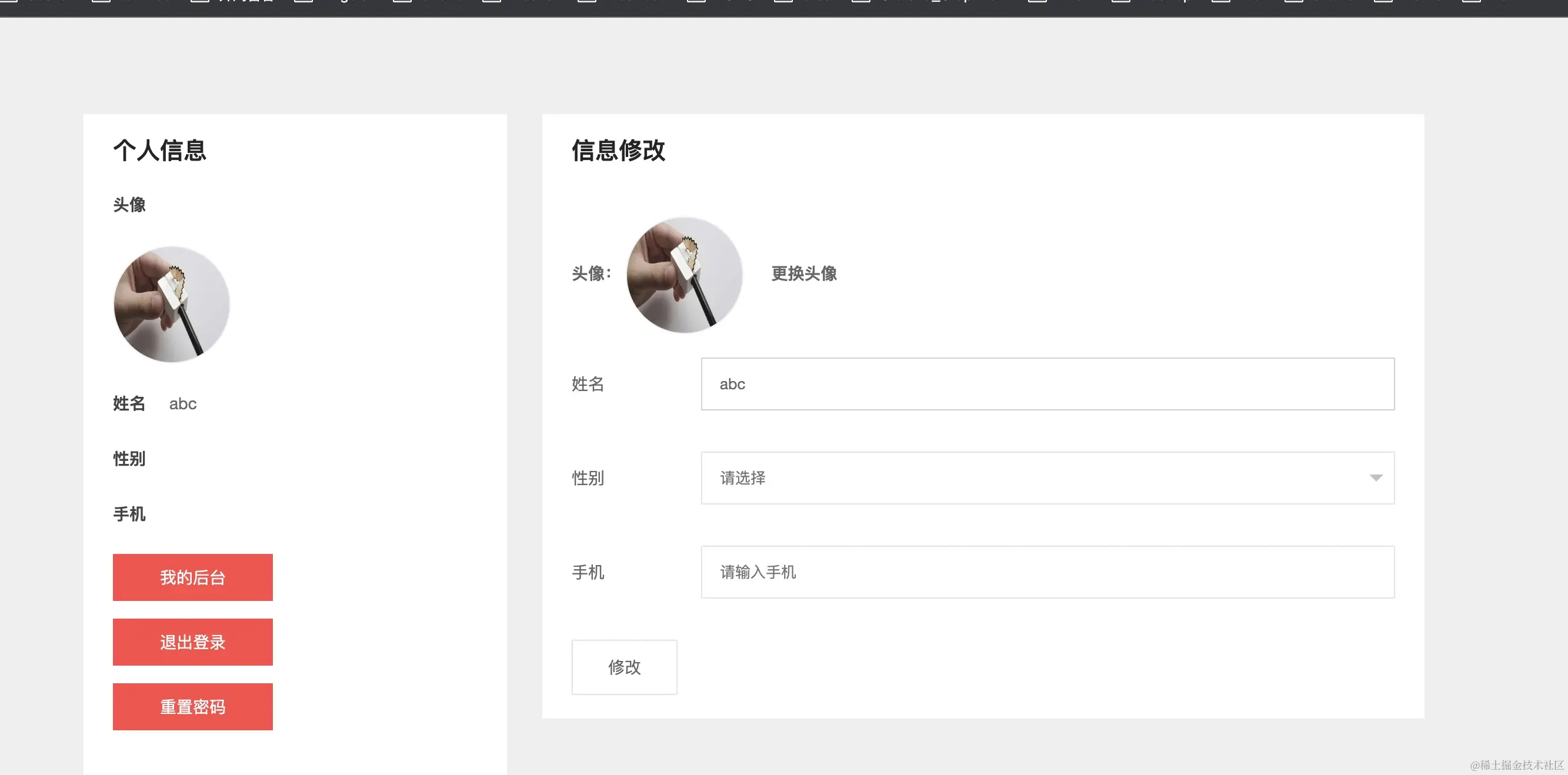This screenshot has height=775, width=1568.
Task: Submit the form with the 修改 button
Action: click(x=624, y=667)
